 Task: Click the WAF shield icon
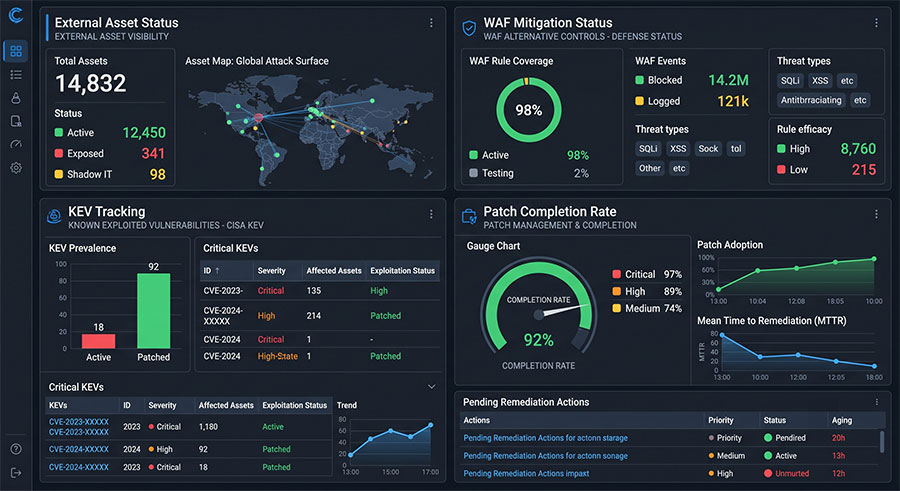point(469,28)
